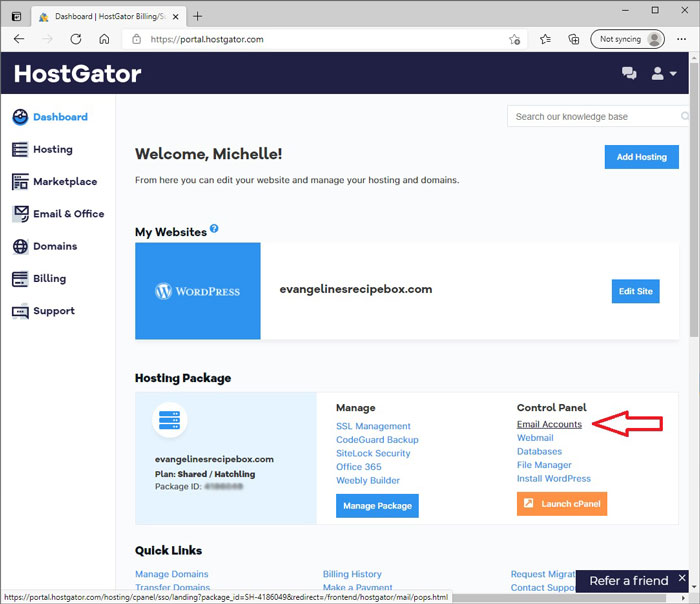Click the browser refresh button
The image size is (700, 604).
76,39
